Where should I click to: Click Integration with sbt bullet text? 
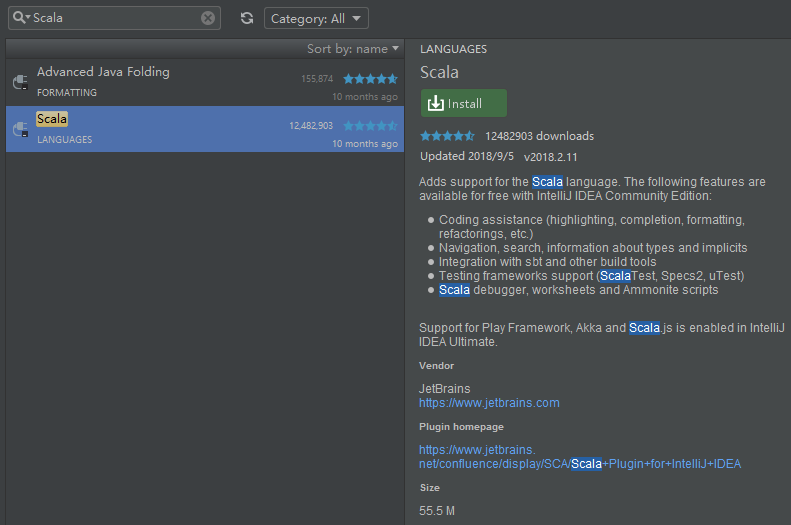pos(547,262)
